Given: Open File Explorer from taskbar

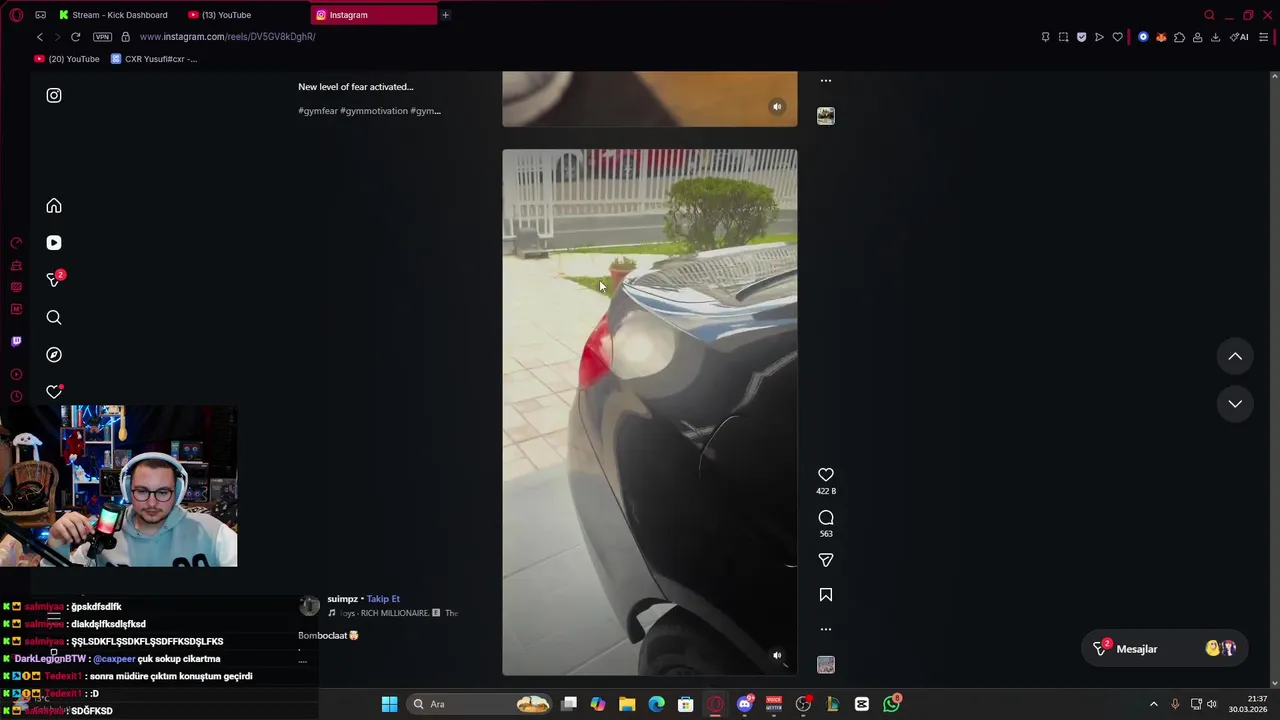Looking at the screenshot, I should (627, 704).
